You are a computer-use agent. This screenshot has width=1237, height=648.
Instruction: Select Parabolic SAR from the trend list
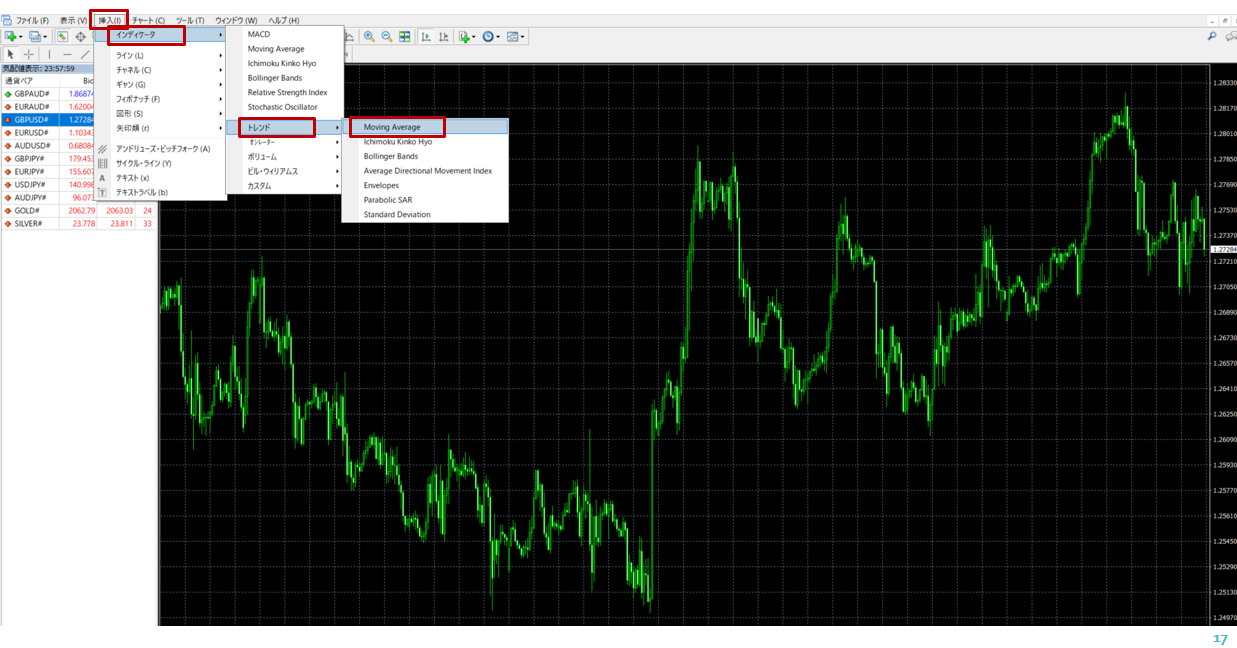(388, 200)
